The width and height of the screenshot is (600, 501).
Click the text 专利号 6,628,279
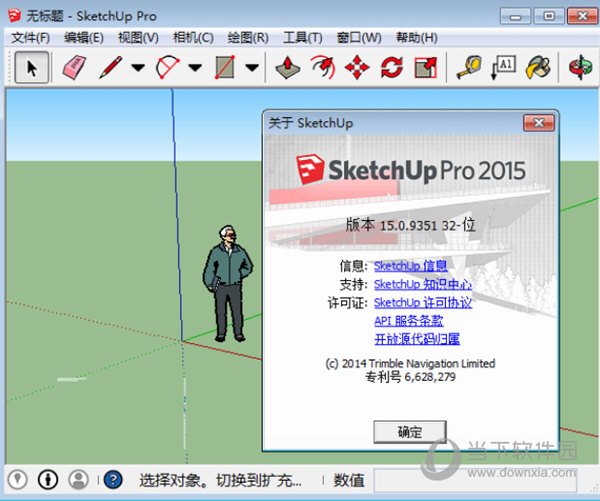[x=410, y=377]
